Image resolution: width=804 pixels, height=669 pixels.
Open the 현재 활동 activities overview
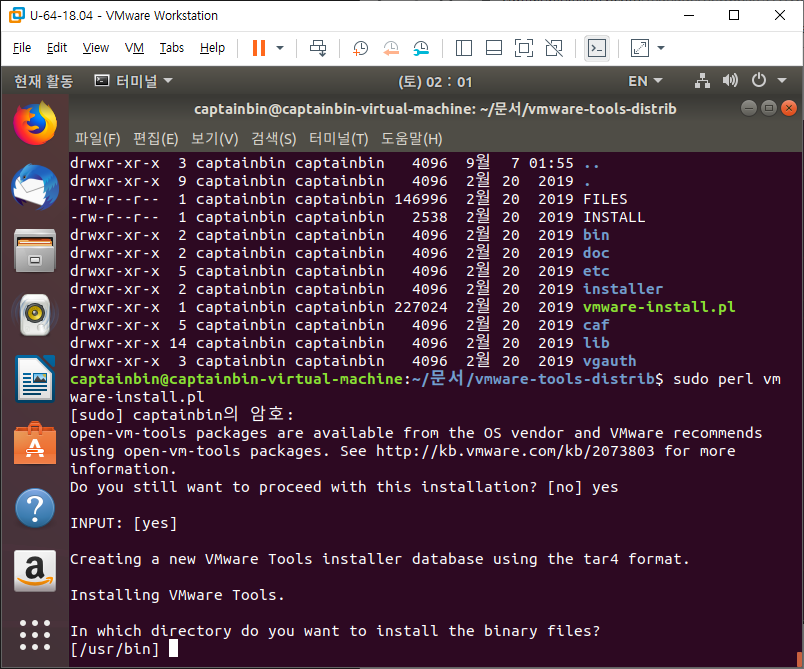click(x=44, y=81)
